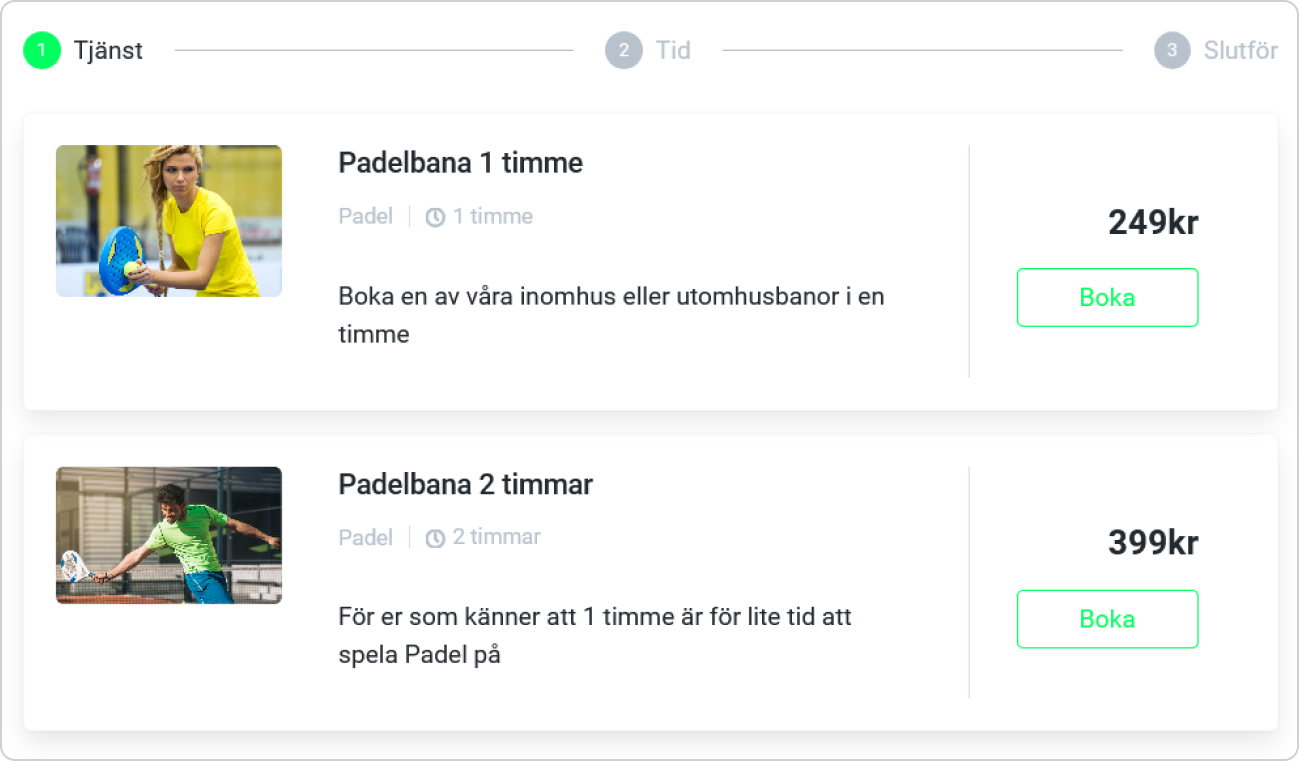Viewport: 1299px width, 761px height.
Task: Switch to the Tid step
Action: (673, 50)
